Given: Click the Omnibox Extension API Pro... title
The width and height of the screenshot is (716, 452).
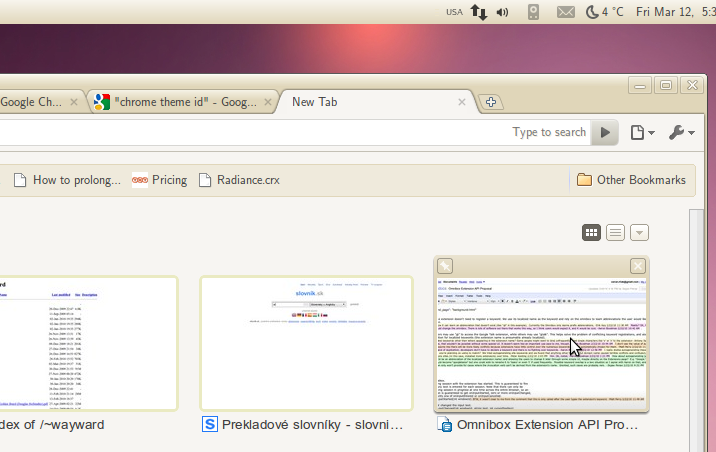Looking at the screenshot, I should point(547,425).
